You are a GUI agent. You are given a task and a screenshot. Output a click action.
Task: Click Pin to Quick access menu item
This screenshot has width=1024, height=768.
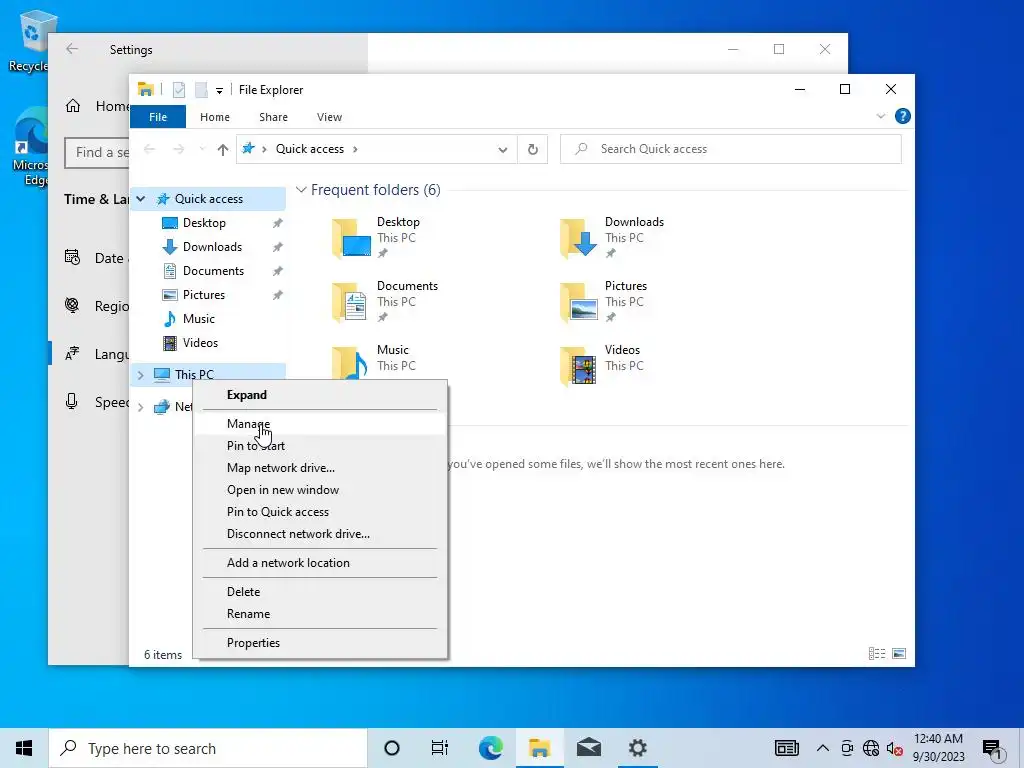pyautogui.click(x=320, y=511)
